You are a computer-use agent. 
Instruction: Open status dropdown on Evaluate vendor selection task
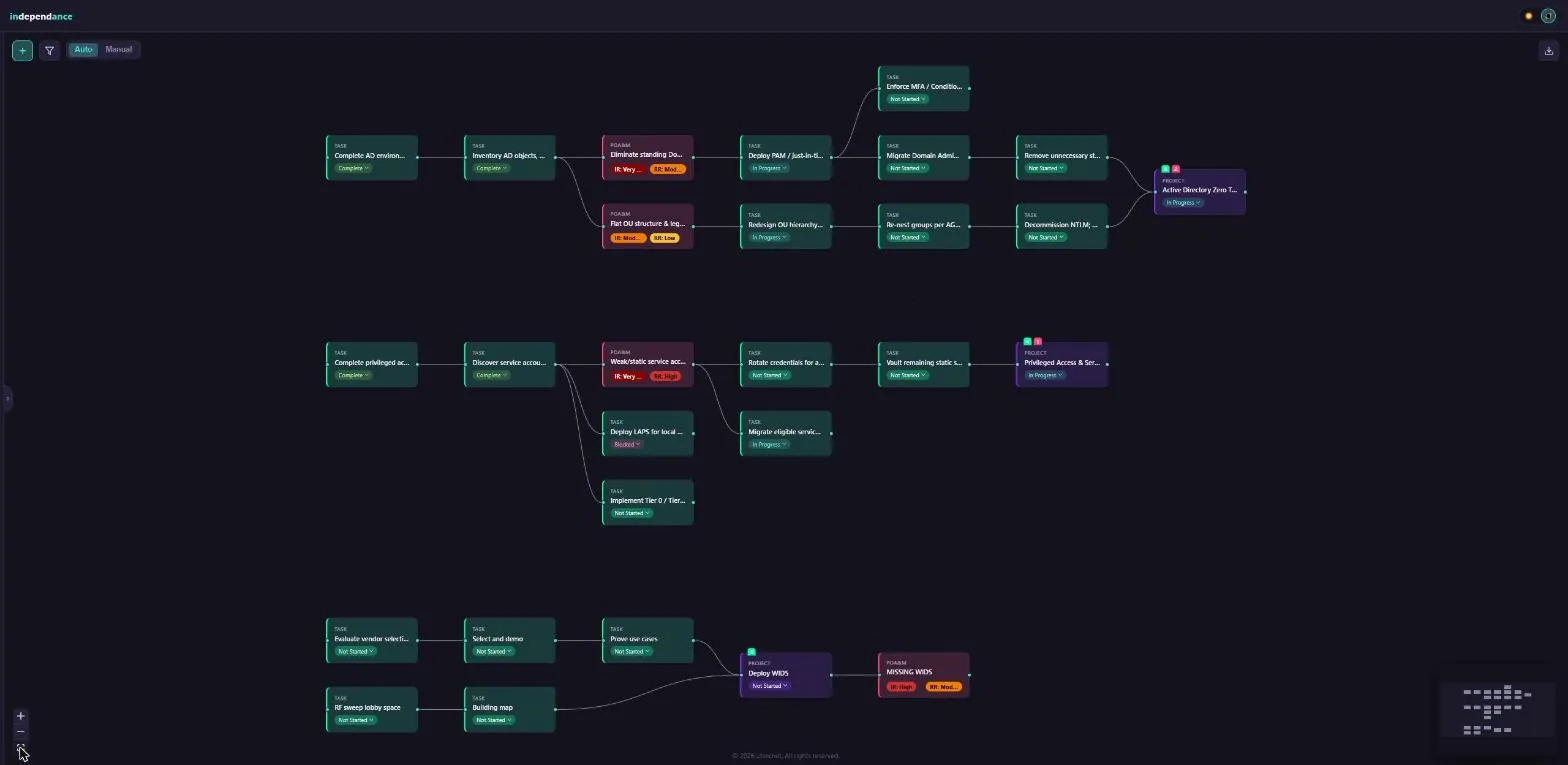click(355, 651)
